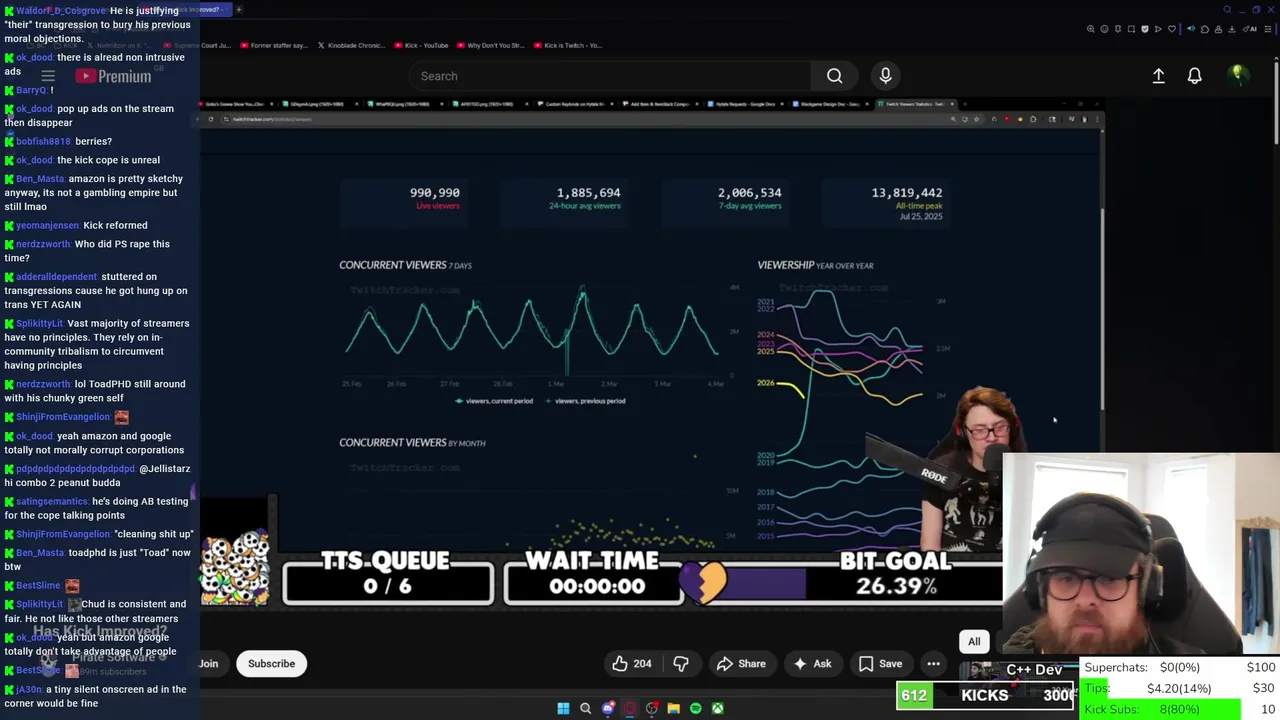Open the YouTube account avatar menu
Image resolution: width=1280 pixels, height=720 pixels.
[1237, 75]
